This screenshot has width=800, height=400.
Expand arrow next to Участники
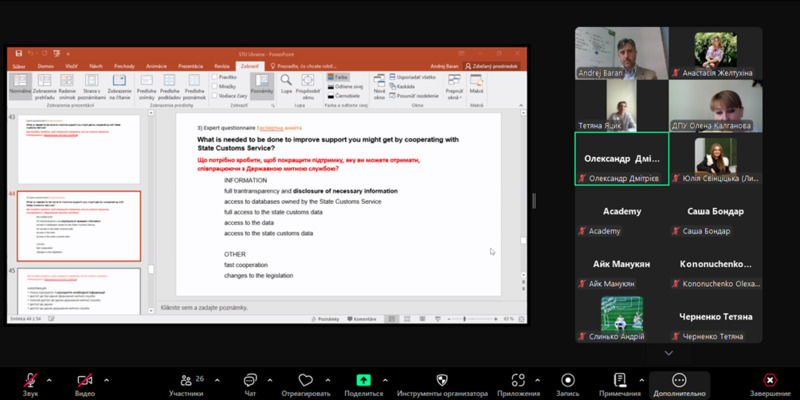(x=217, y=380)
